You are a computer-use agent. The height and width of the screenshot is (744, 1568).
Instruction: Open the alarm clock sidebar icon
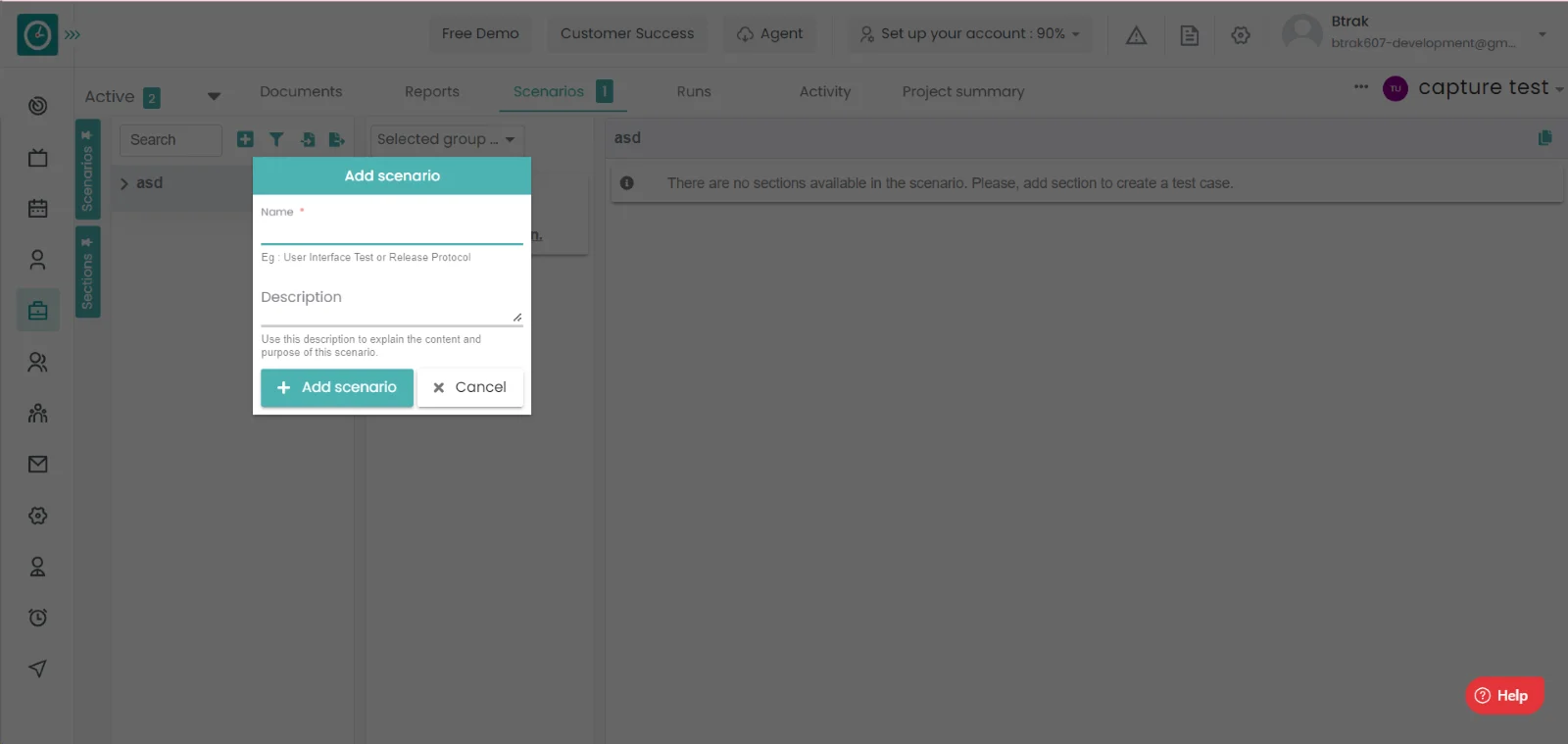[x=38, y=618]
